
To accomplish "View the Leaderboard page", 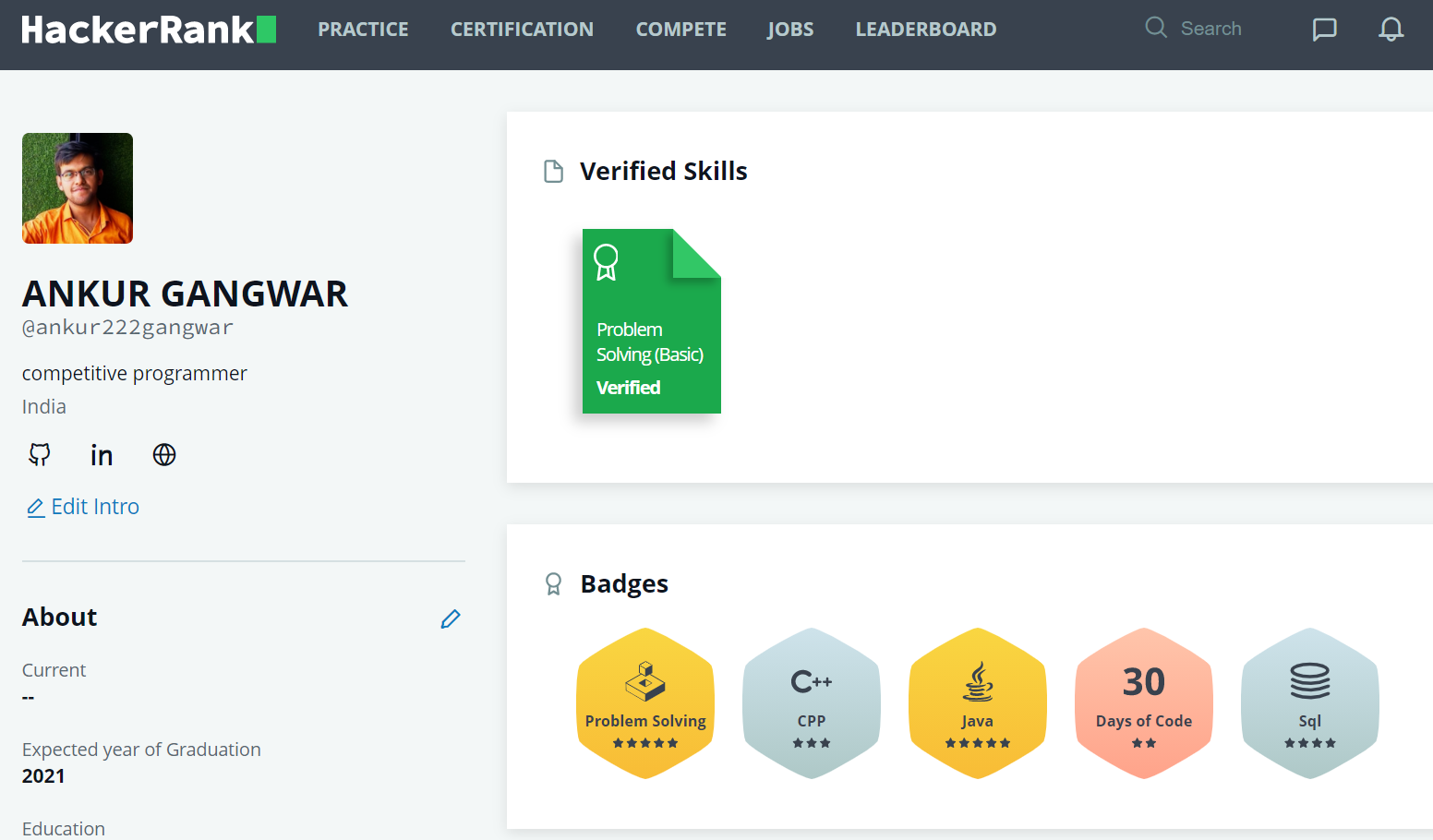I will pyautogui.click(x=926, y=30).
